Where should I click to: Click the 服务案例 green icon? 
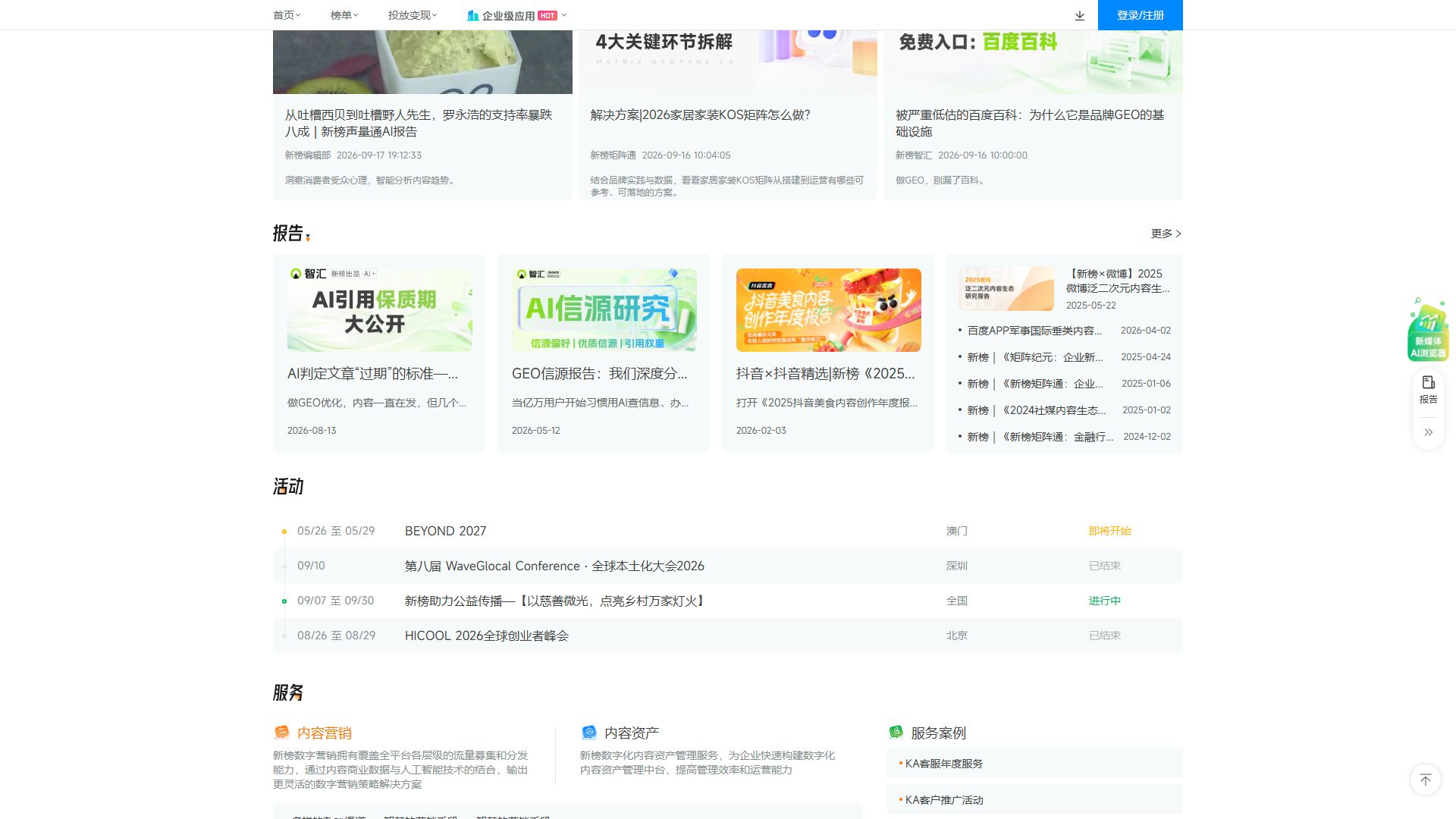896,733
